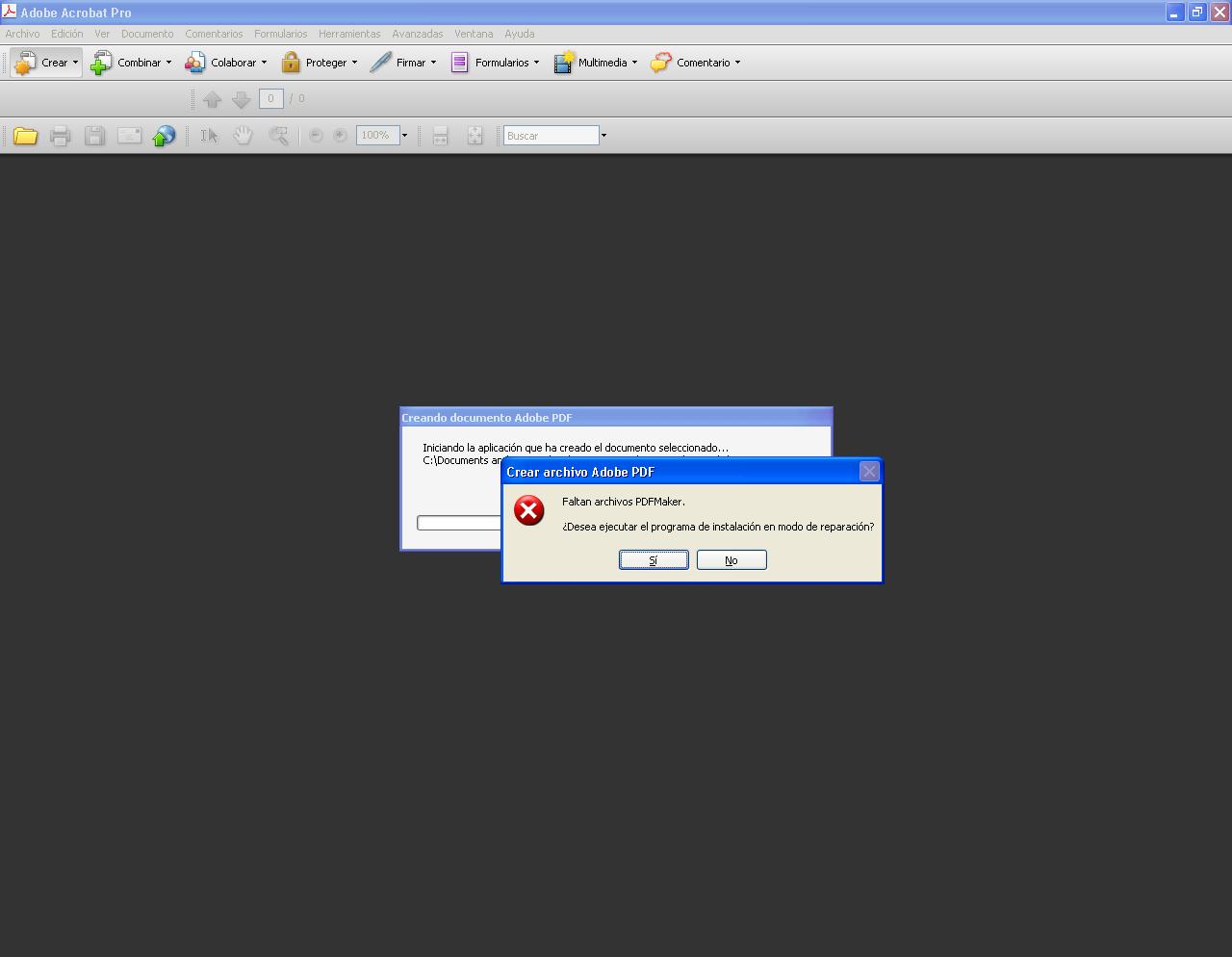Click the globe upload icon
Image resolution: width=1232 pixels, height=957 pixels.
click(164, 136)
